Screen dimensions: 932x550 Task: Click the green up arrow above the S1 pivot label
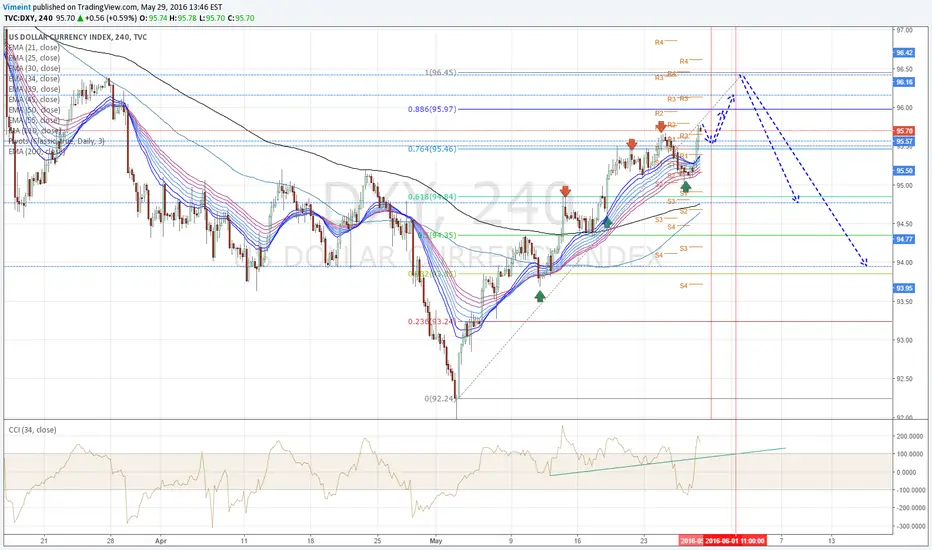tap(686, 187)
